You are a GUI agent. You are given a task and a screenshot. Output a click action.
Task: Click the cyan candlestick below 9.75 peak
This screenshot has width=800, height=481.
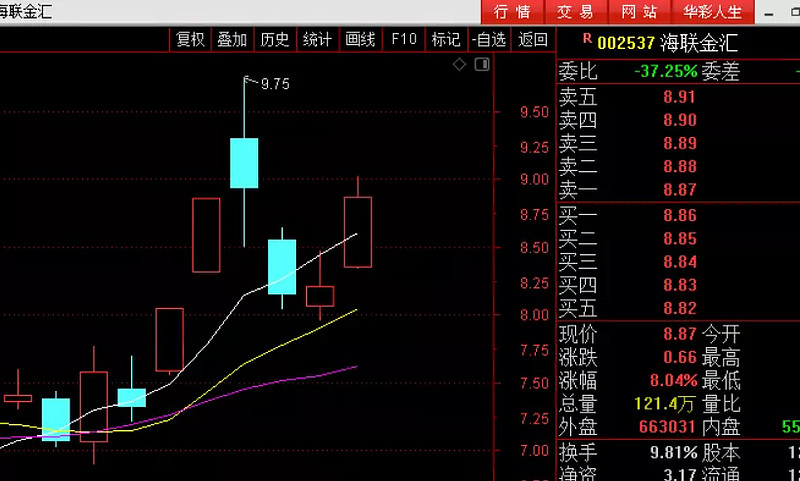[x=244, y=163]
